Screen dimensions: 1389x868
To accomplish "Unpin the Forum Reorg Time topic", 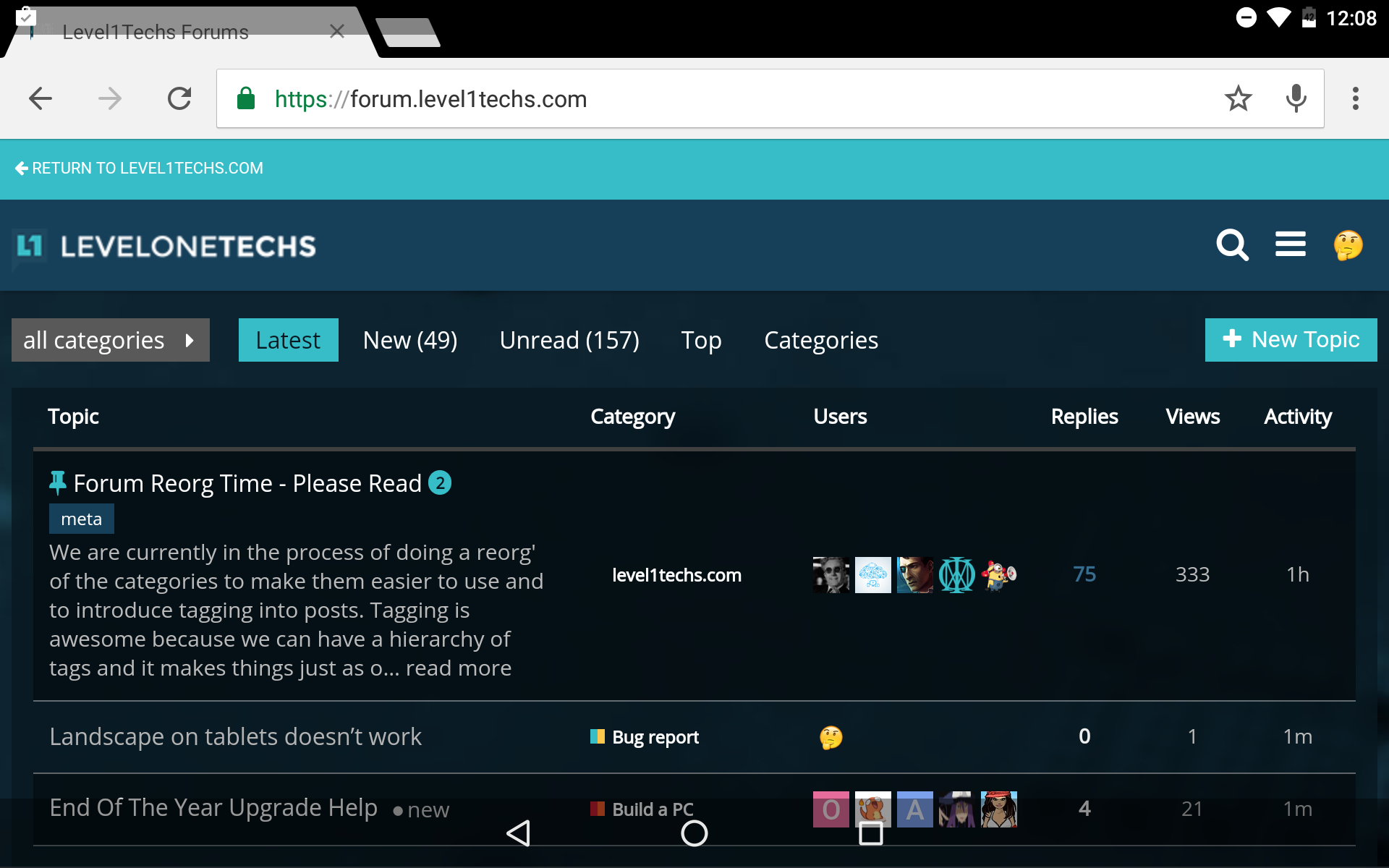I will pos(58,482).
